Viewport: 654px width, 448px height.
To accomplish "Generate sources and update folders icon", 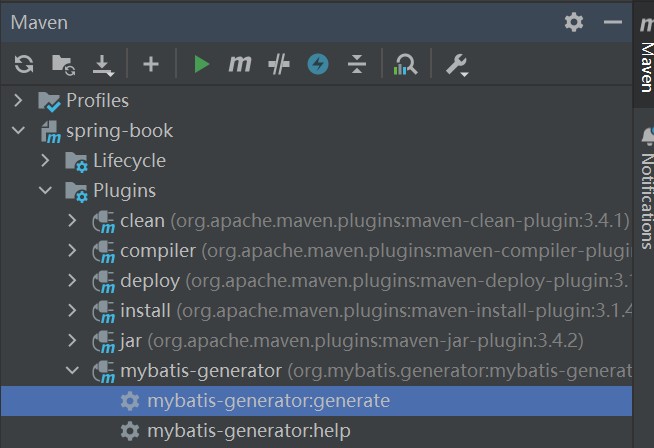I will (63, 65).
